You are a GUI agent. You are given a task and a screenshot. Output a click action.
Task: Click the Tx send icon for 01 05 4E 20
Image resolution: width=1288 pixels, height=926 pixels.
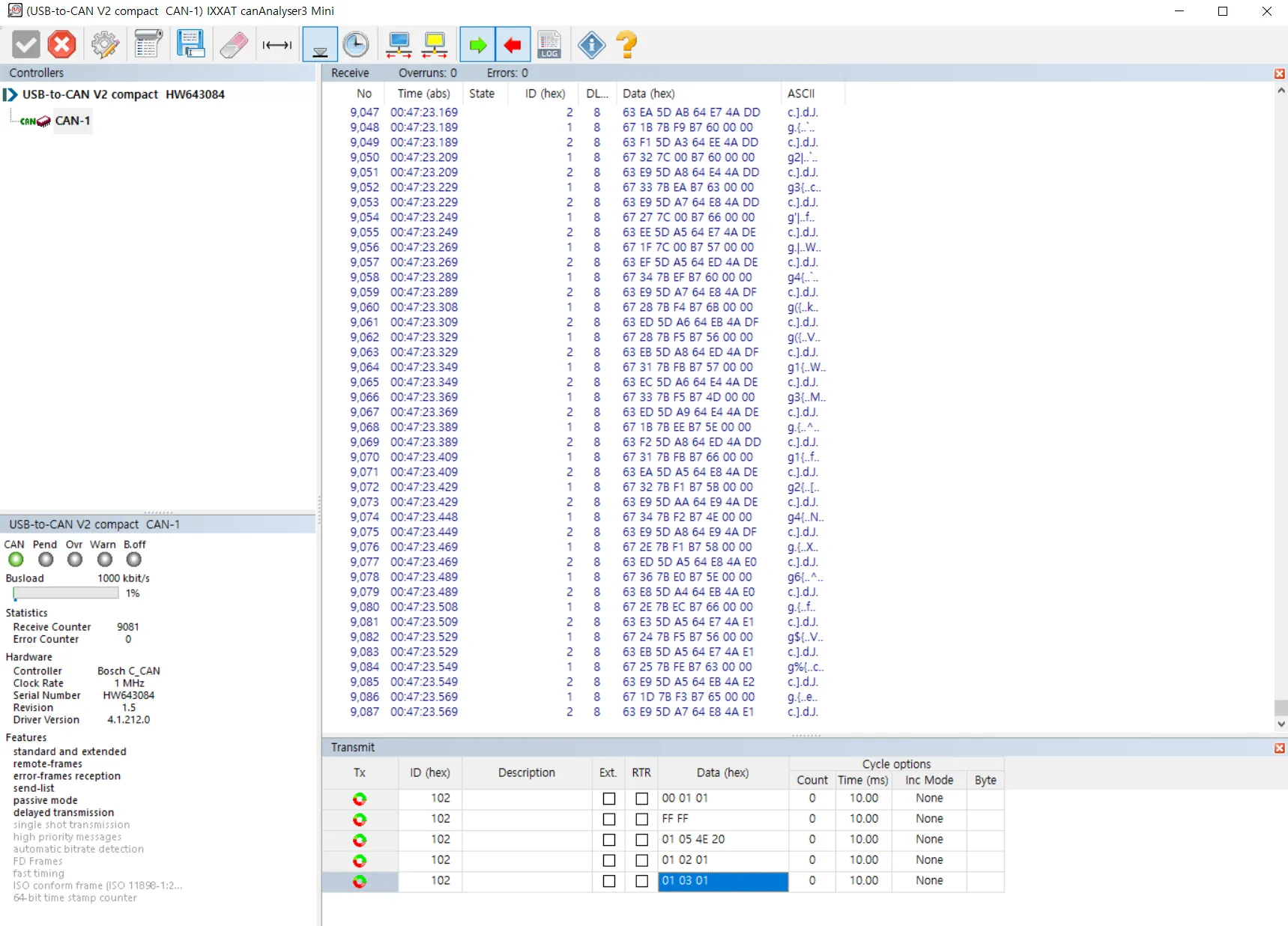point(360,840)
